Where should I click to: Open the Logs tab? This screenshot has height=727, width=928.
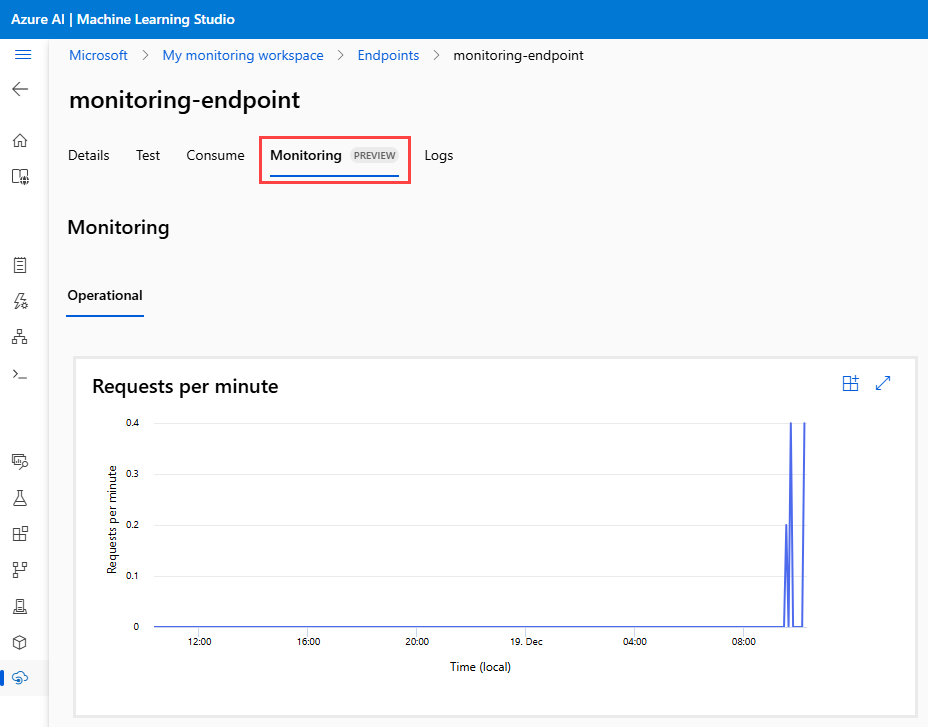click(438, 155)
